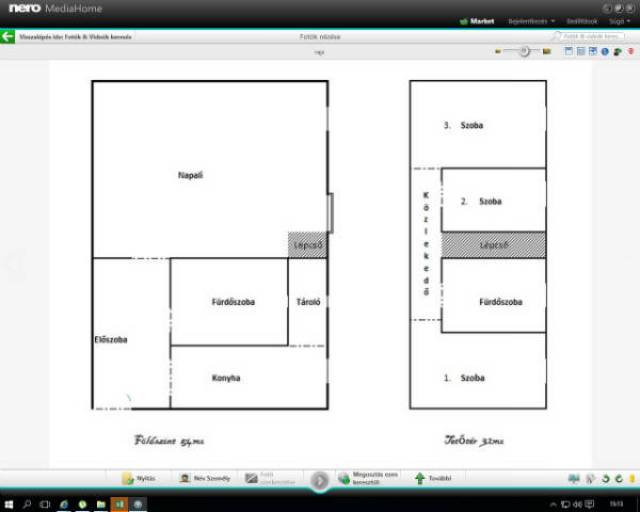Click the small thumbnail icon left of the slider

[x=498, y=51]
